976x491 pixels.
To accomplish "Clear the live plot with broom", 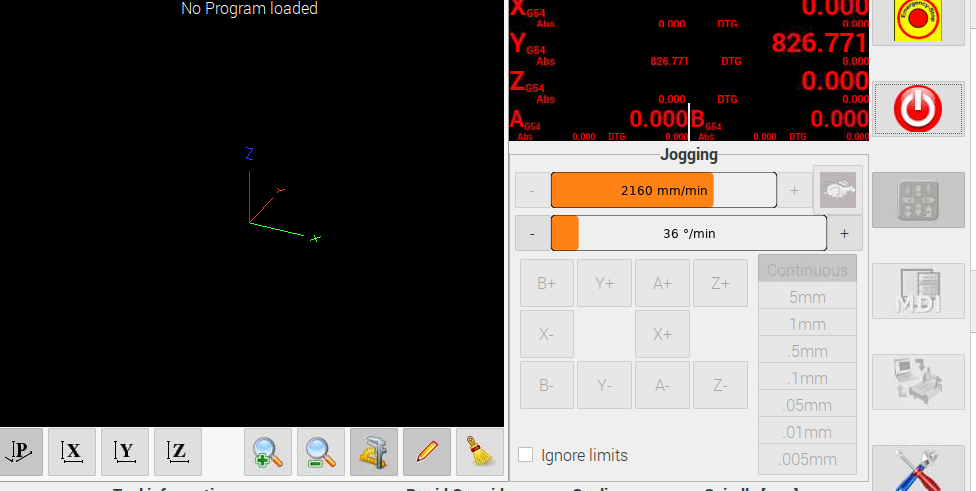I will pyautogui.click(x=480, y=452).
